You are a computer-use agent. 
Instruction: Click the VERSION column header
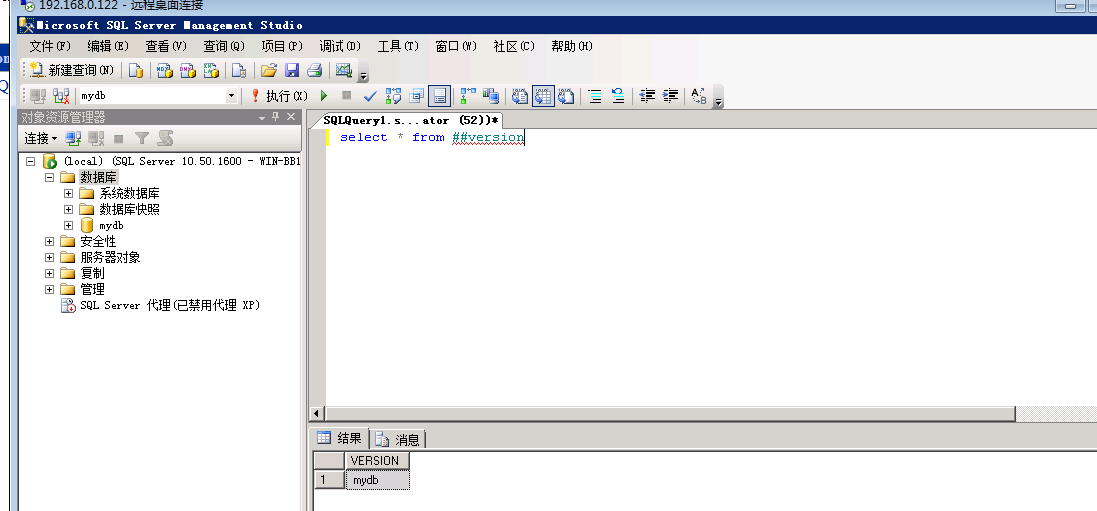tap(376, 461)
